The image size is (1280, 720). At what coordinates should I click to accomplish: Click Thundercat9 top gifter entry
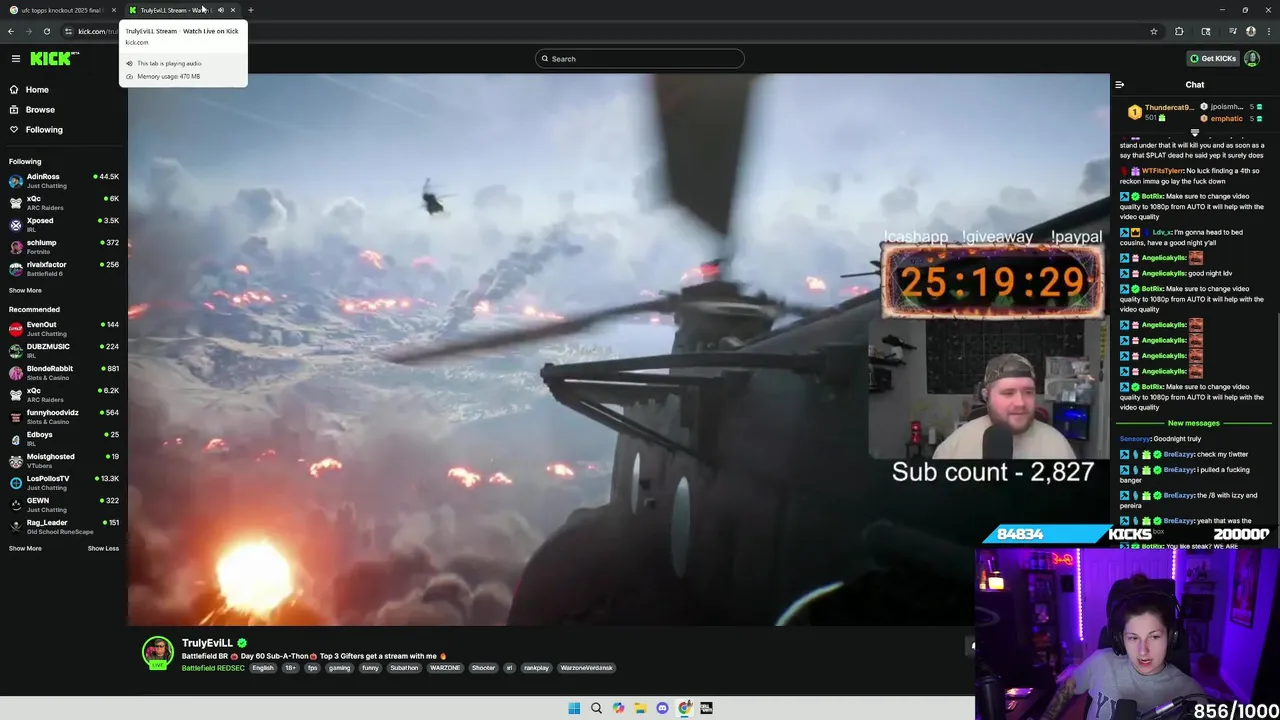point(1160,112)
